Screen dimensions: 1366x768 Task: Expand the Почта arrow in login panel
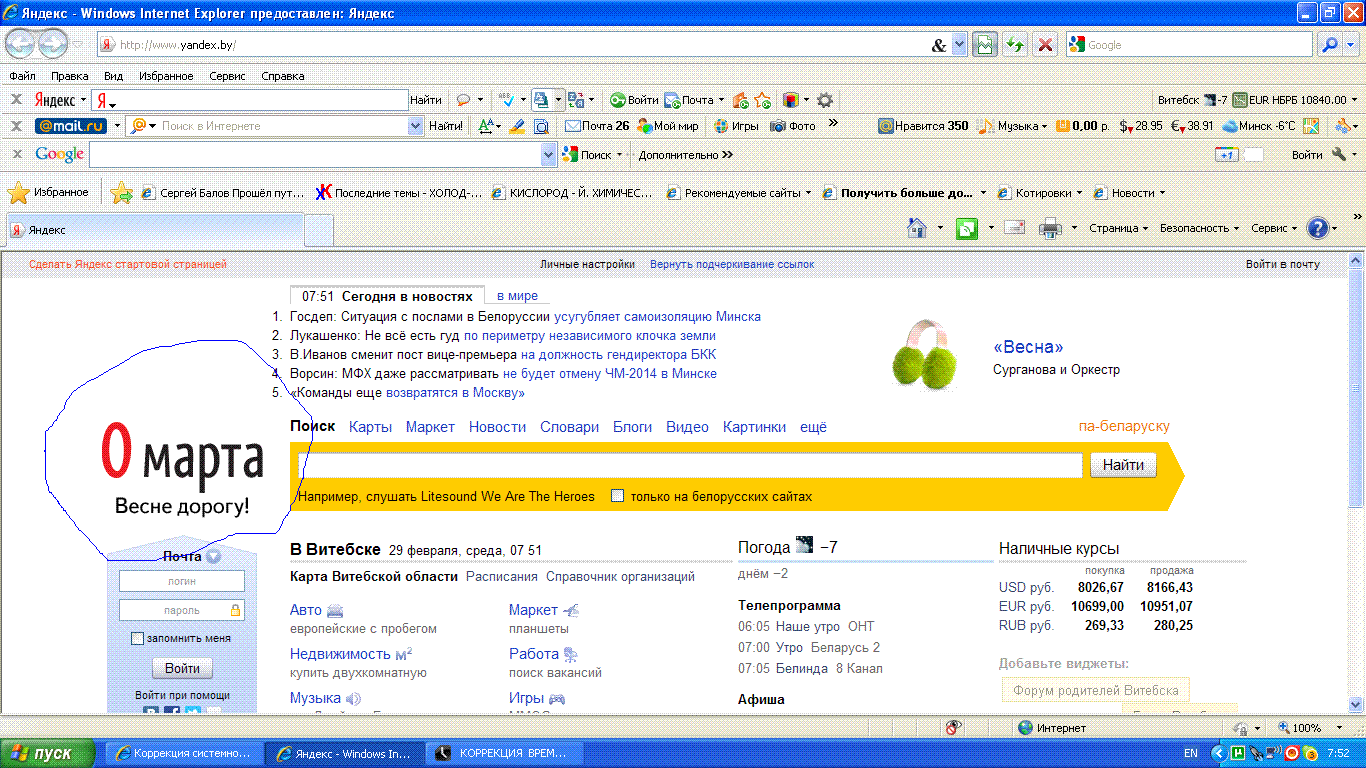[x=213, y=557]
